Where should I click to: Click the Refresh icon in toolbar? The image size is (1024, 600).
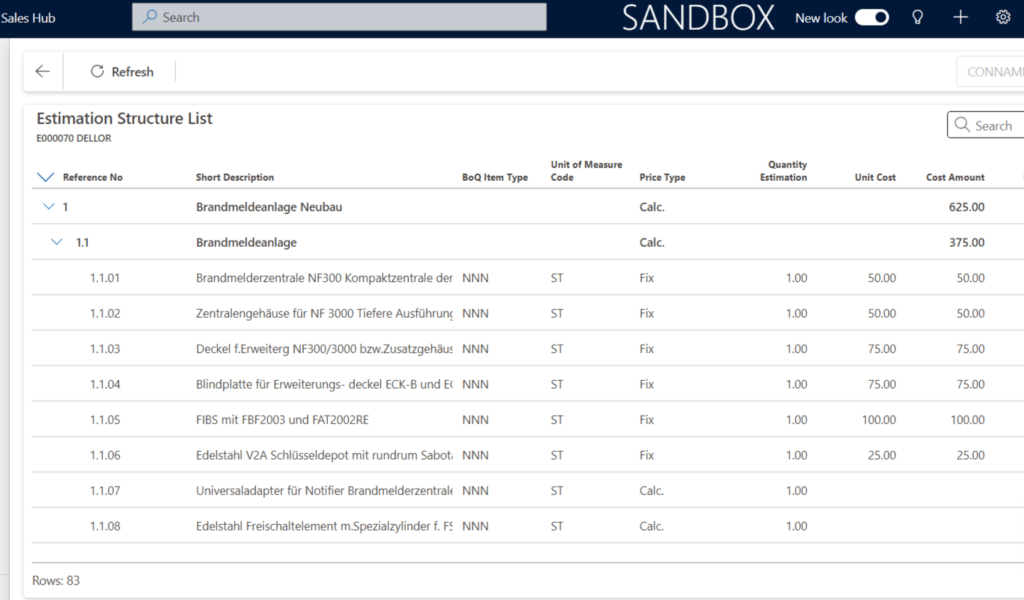(97, 72)
